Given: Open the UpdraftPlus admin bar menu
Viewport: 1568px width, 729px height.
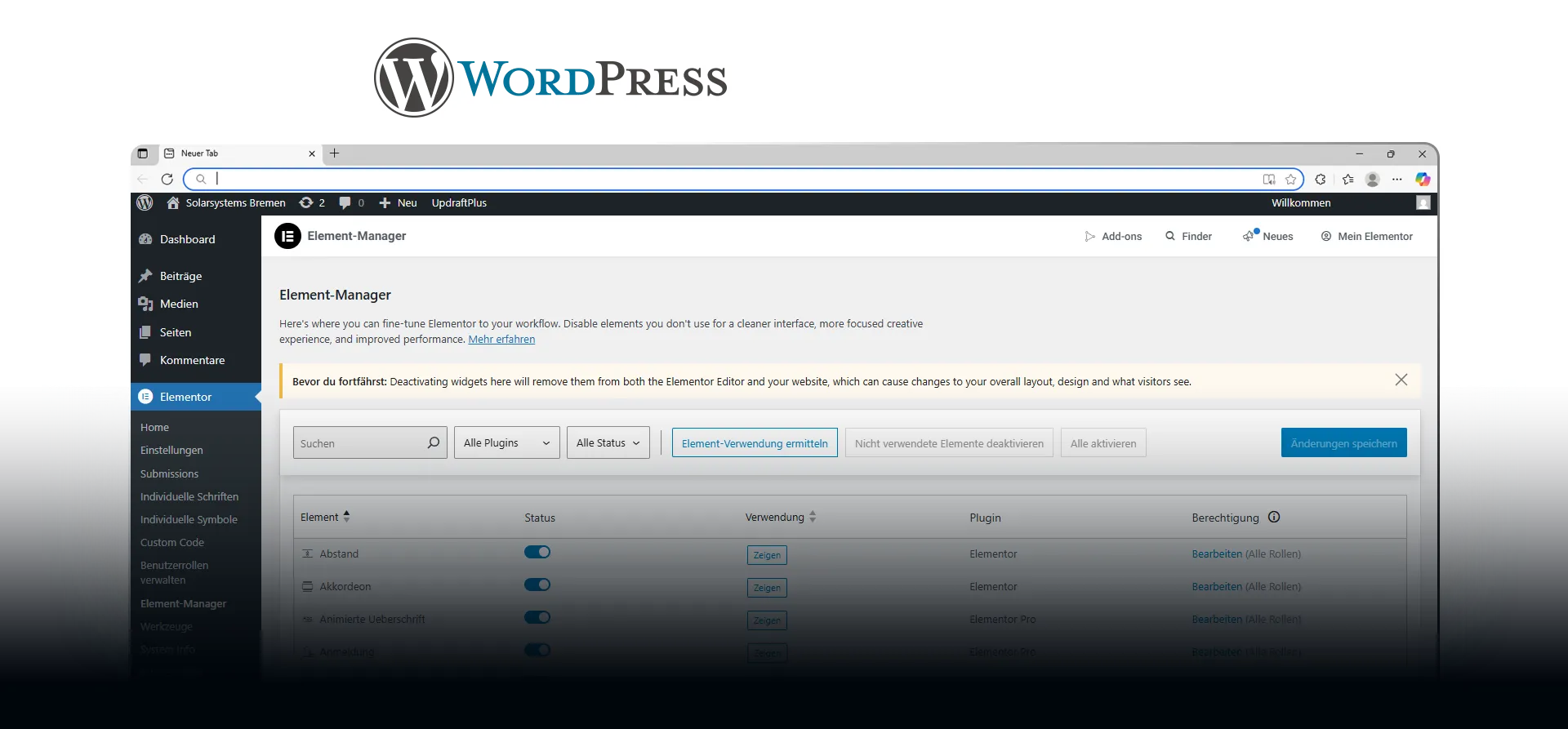Looking at the screenshot, I should [x=459, y=202].
